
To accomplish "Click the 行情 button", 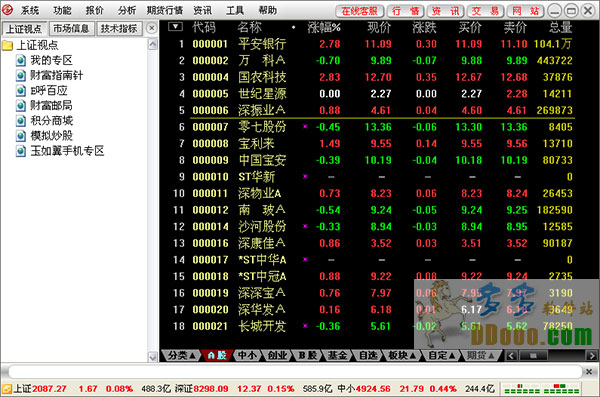I will (x=405, y=11).
